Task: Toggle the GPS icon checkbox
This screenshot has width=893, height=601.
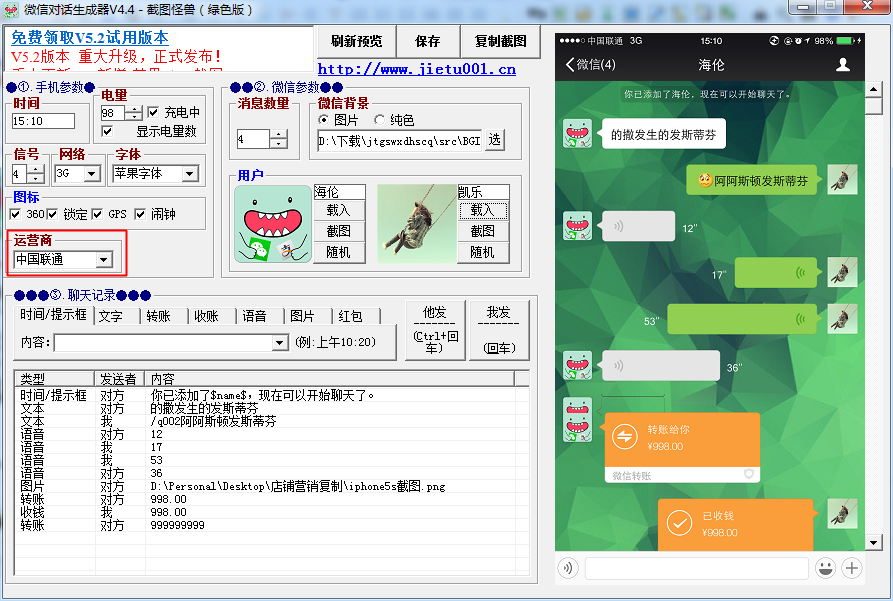Action: pos(97,214)
